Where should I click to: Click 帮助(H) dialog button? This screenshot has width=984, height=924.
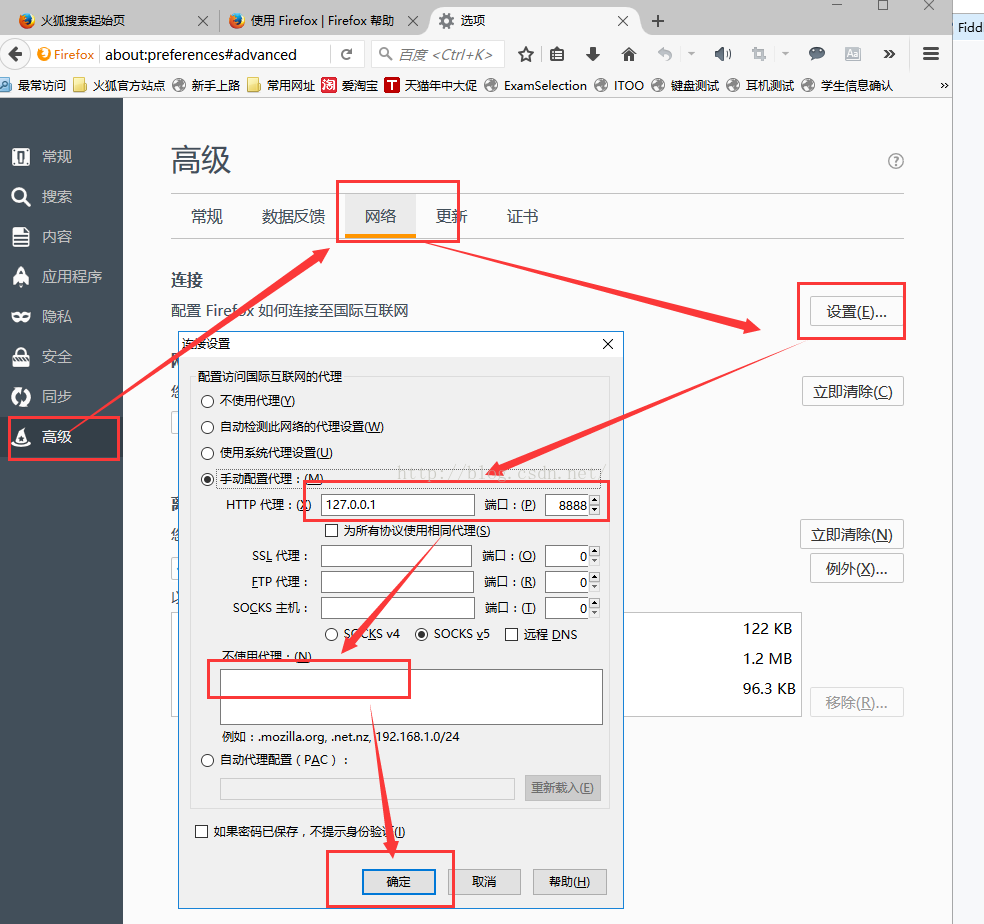569,882
